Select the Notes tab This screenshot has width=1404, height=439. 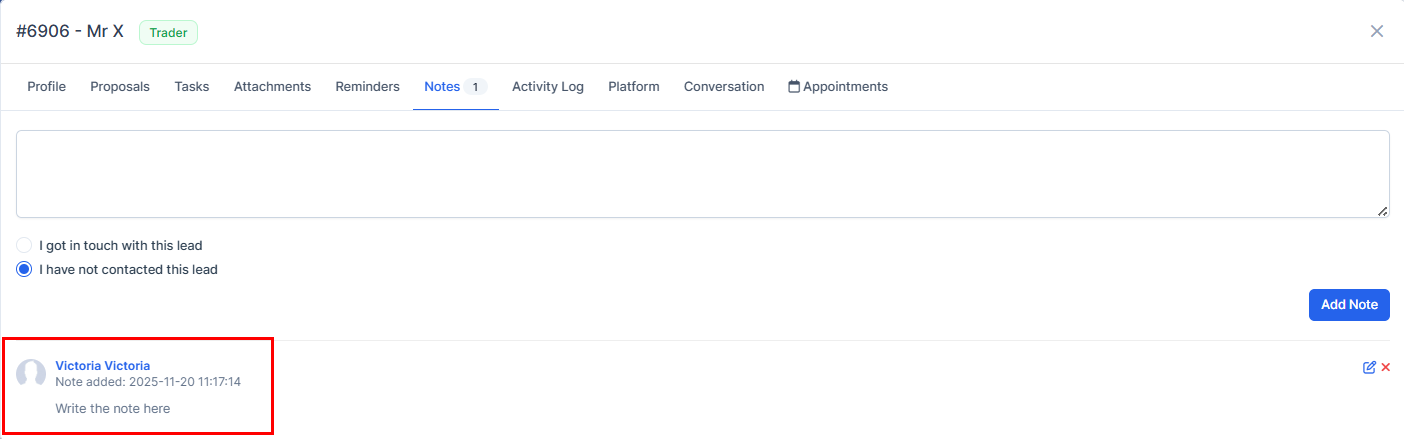[x=442, y=87]
